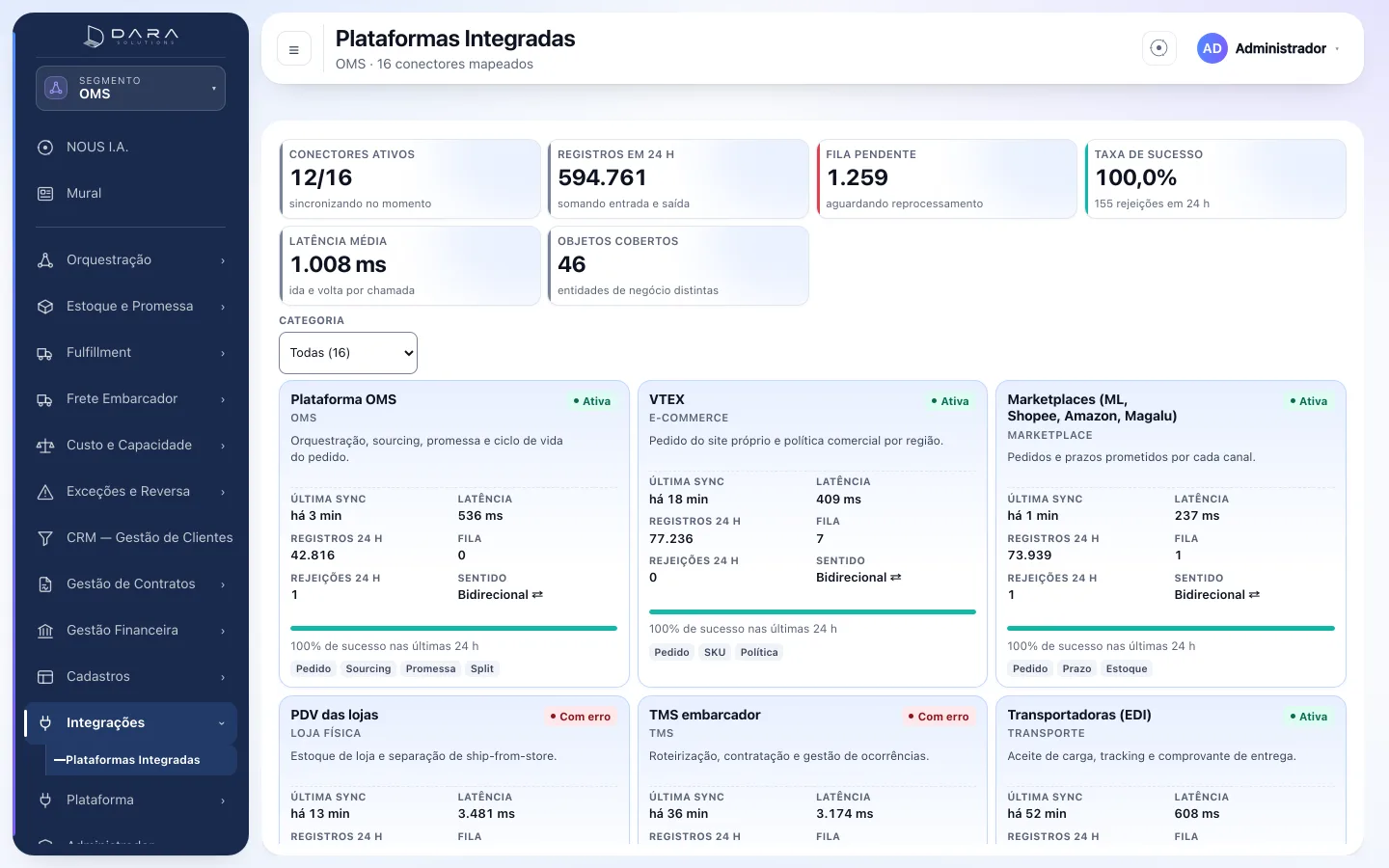1389x868 pixels.
Task: Click the OMS segment icon in selector
Action: pyautogui.click(x=56, y=88)
